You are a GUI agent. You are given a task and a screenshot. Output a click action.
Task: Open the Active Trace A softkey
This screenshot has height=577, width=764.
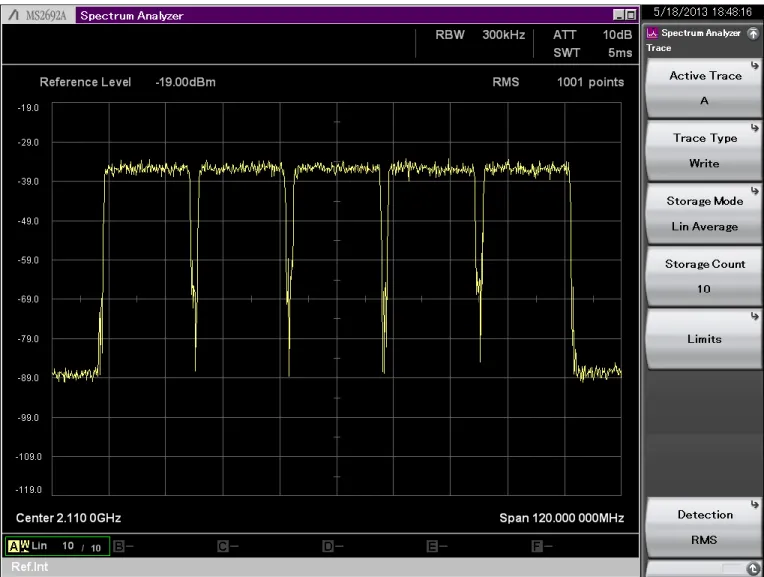(704, 88)
